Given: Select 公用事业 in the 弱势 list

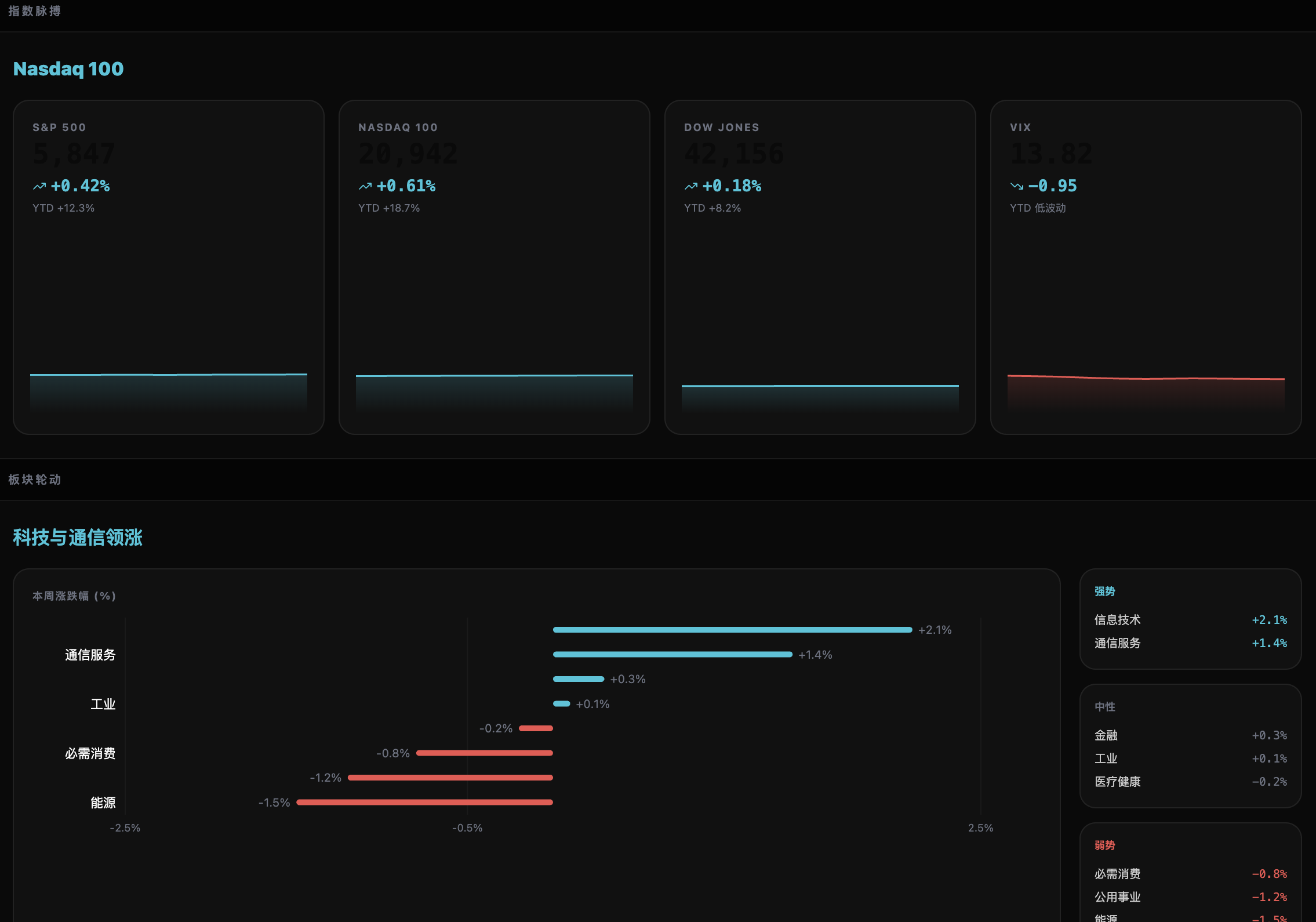Looking at the screenshot, I should 1118,897.
